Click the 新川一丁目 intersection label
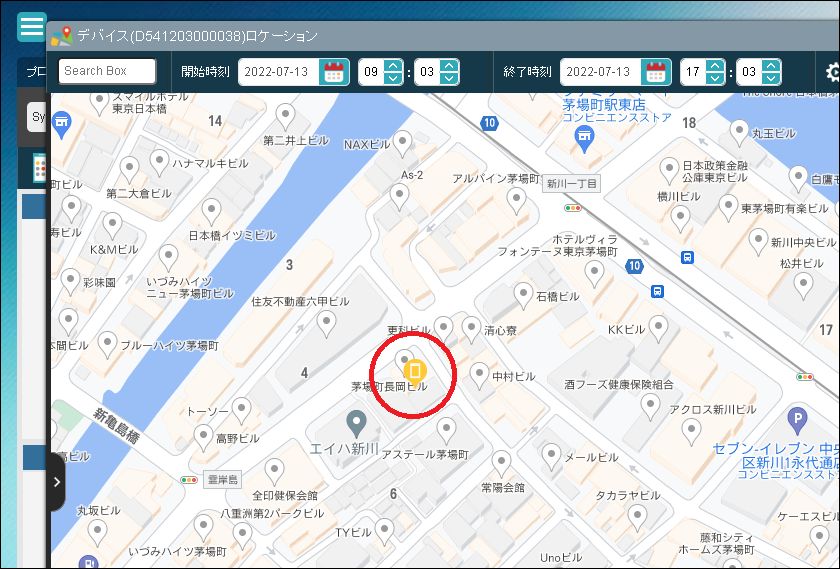The height and width of the screenshot is (569, 840). click(x=572, y=184)
